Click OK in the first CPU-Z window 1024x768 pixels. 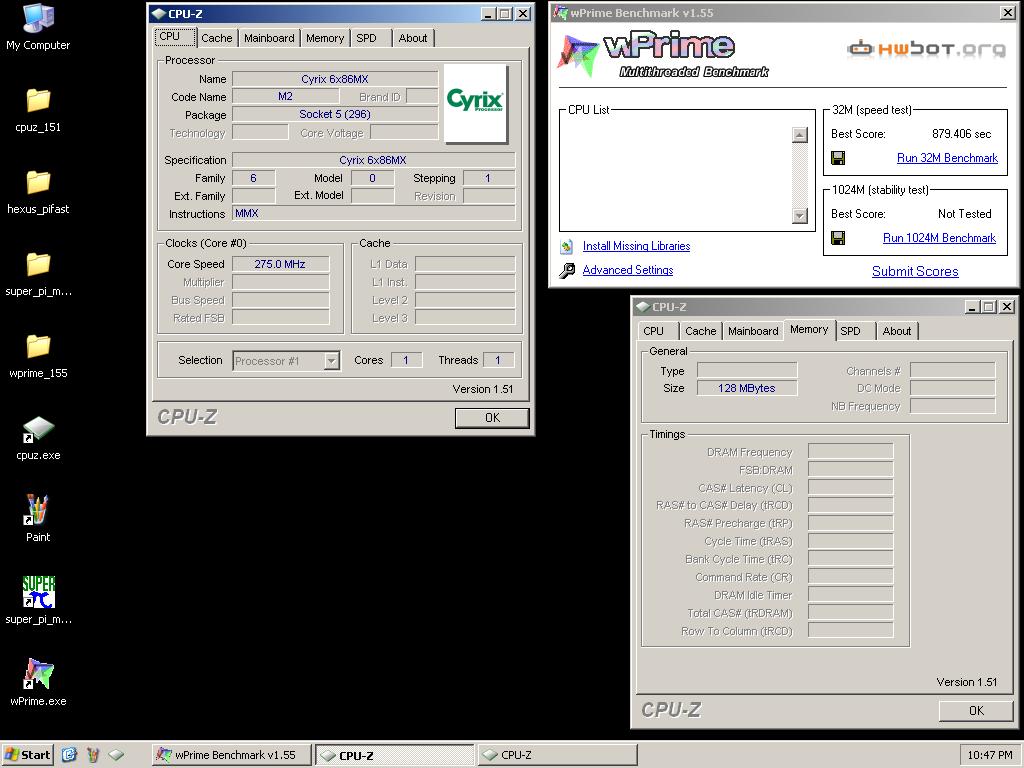(492, 417)
